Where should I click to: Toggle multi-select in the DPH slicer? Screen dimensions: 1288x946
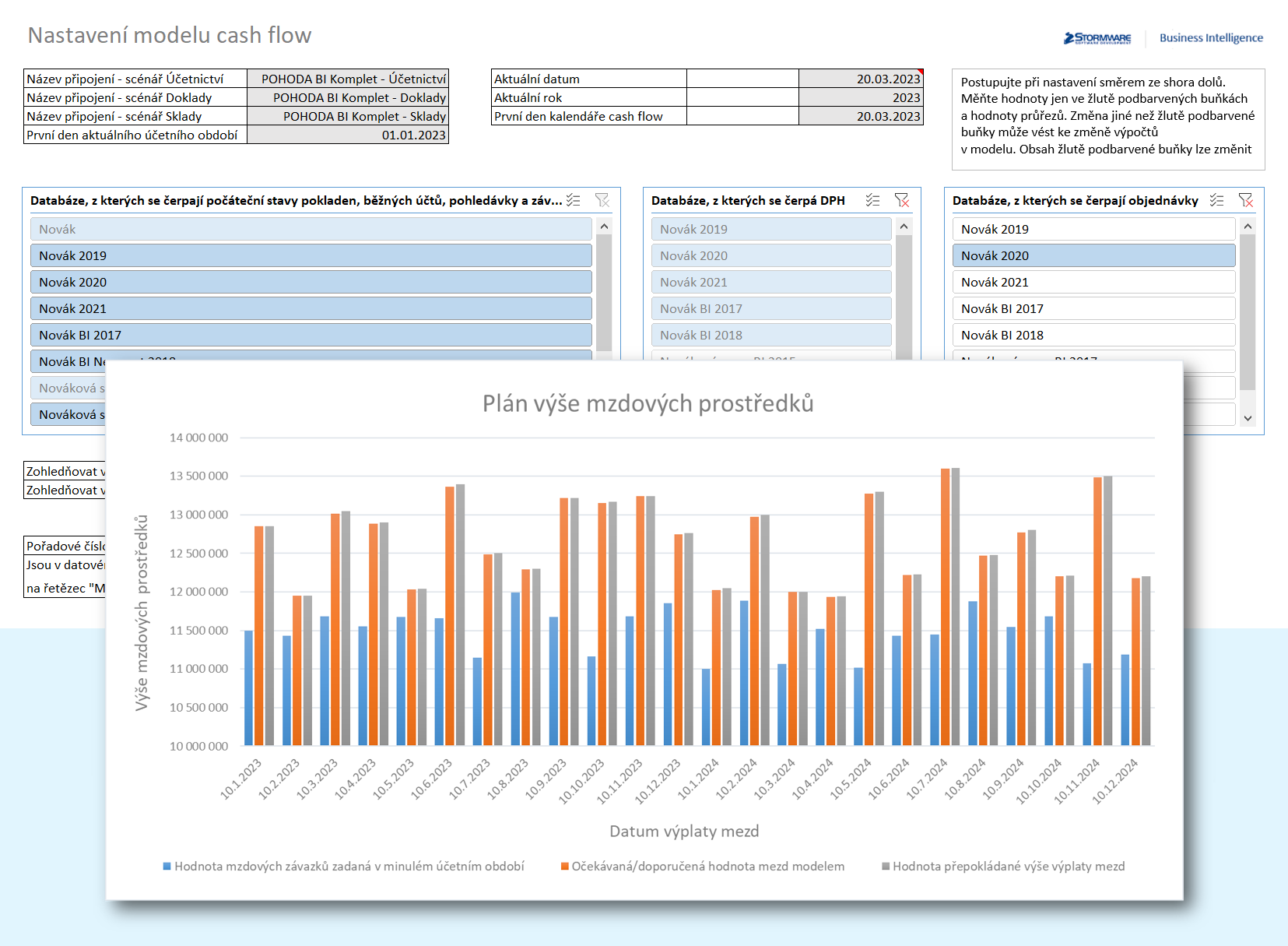[x=873, y=200]
